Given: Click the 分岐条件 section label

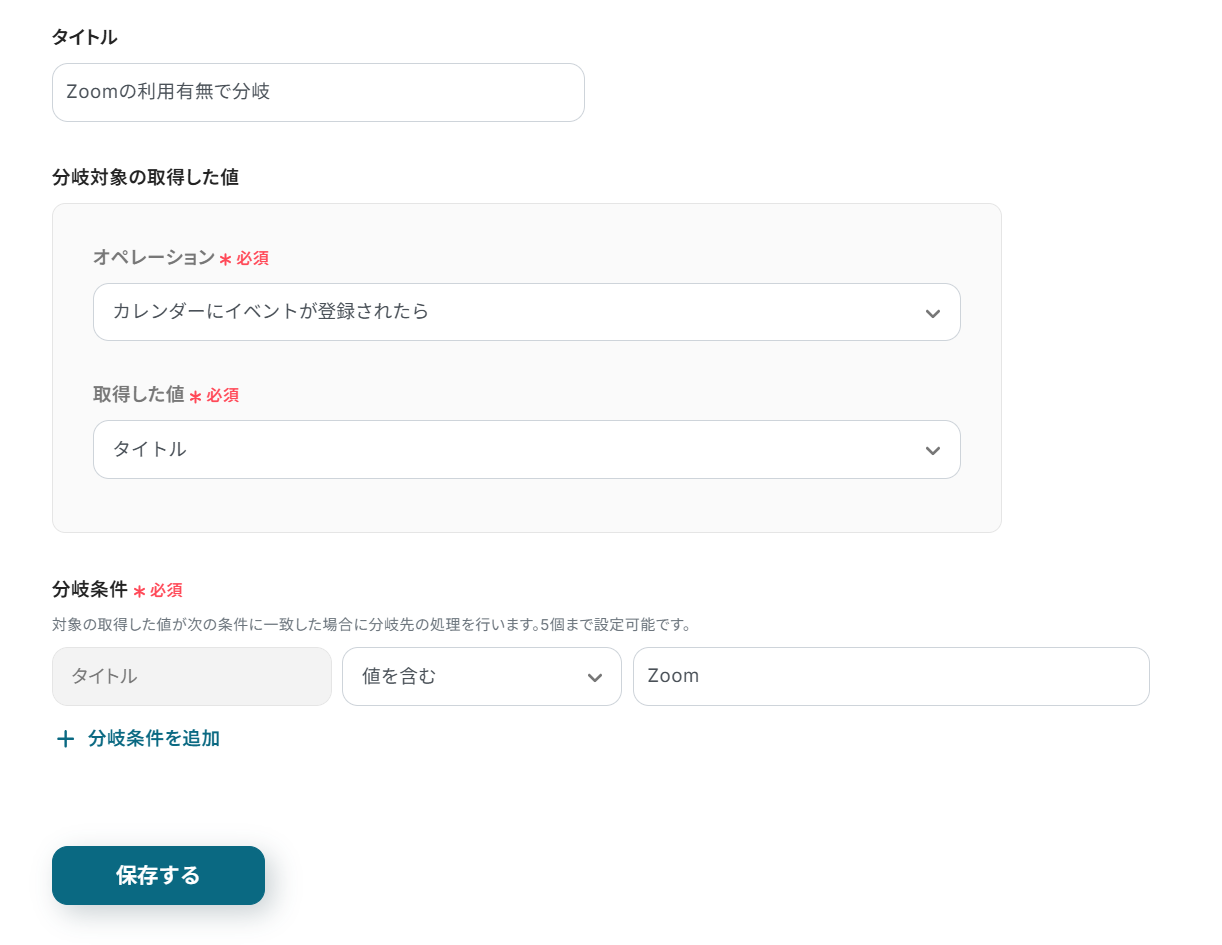Looking at the screenshot, I should pyautogui.click(x=90, y=590).
